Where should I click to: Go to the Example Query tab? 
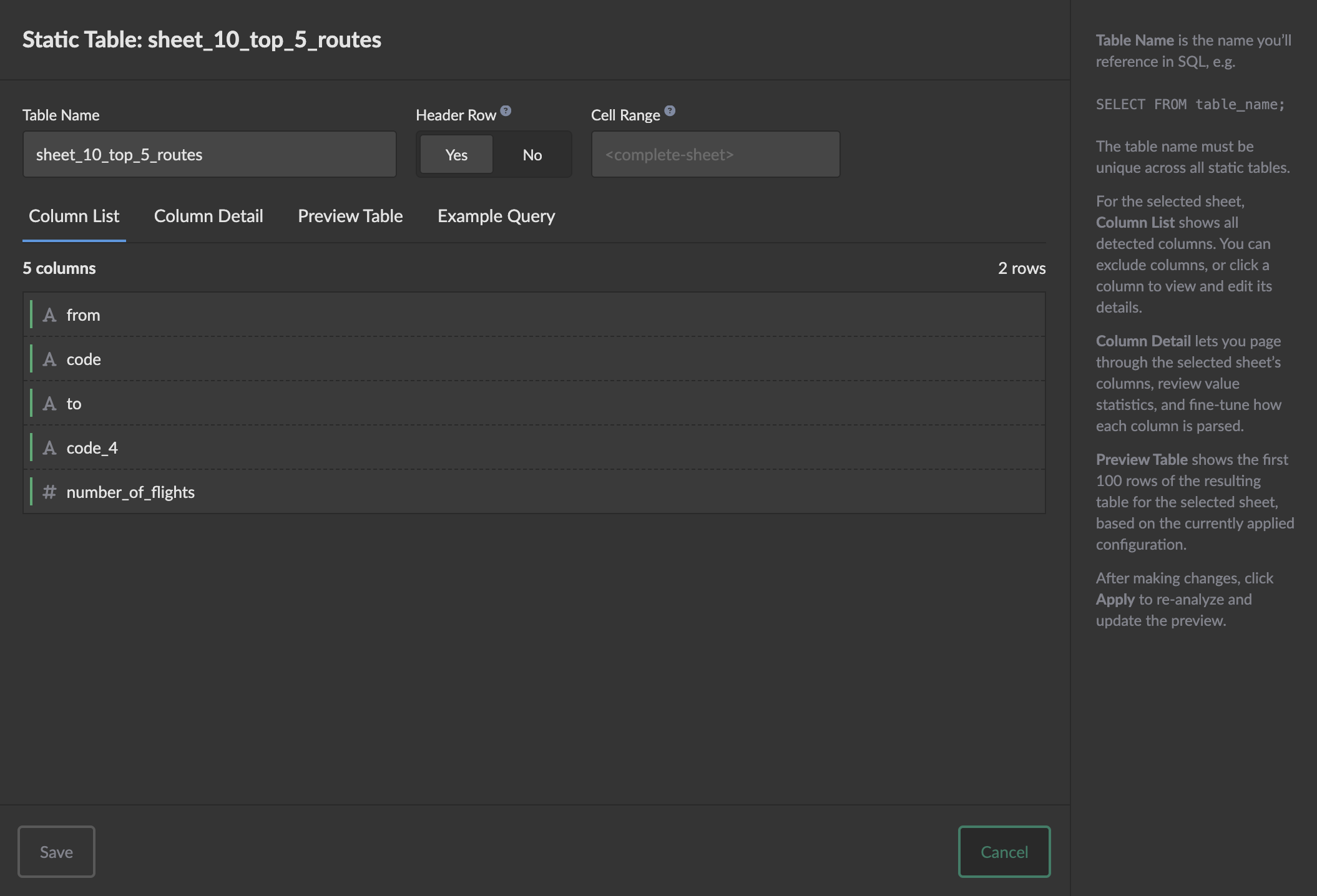[x=496, y=216]
